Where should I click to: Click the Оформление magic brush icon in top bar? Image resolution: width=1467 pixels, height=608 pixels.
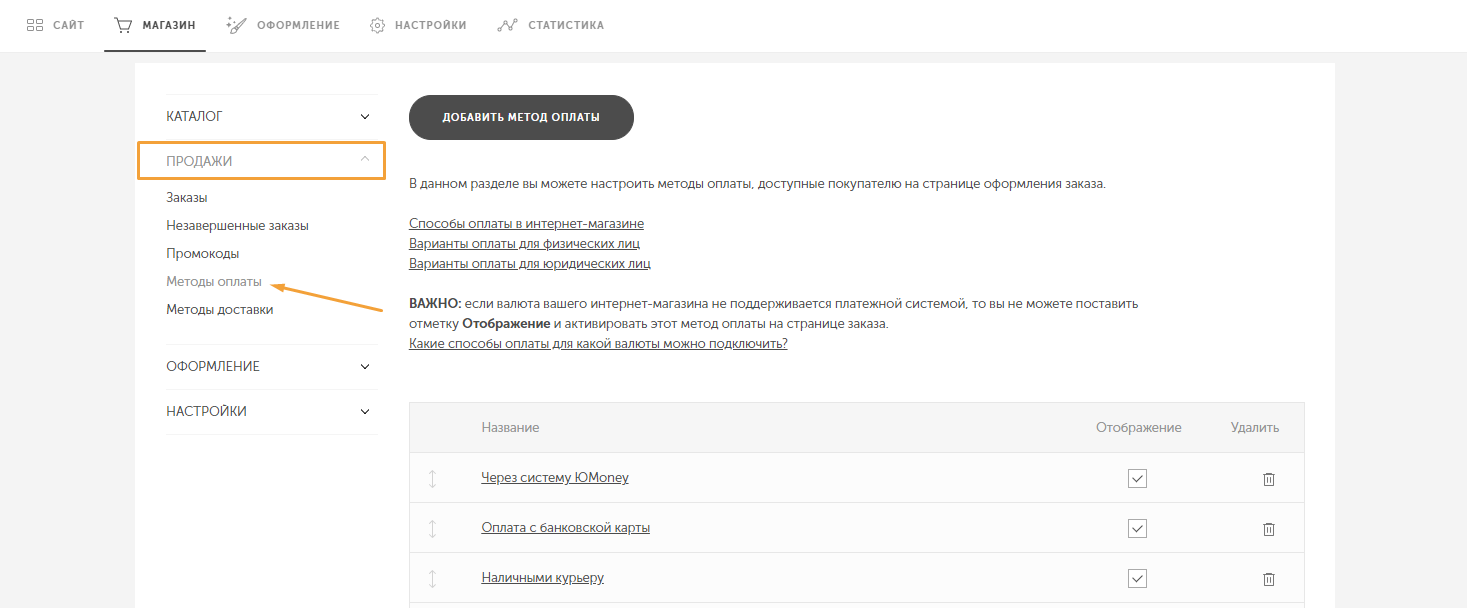pyautogui.click(x=236, y=25)
